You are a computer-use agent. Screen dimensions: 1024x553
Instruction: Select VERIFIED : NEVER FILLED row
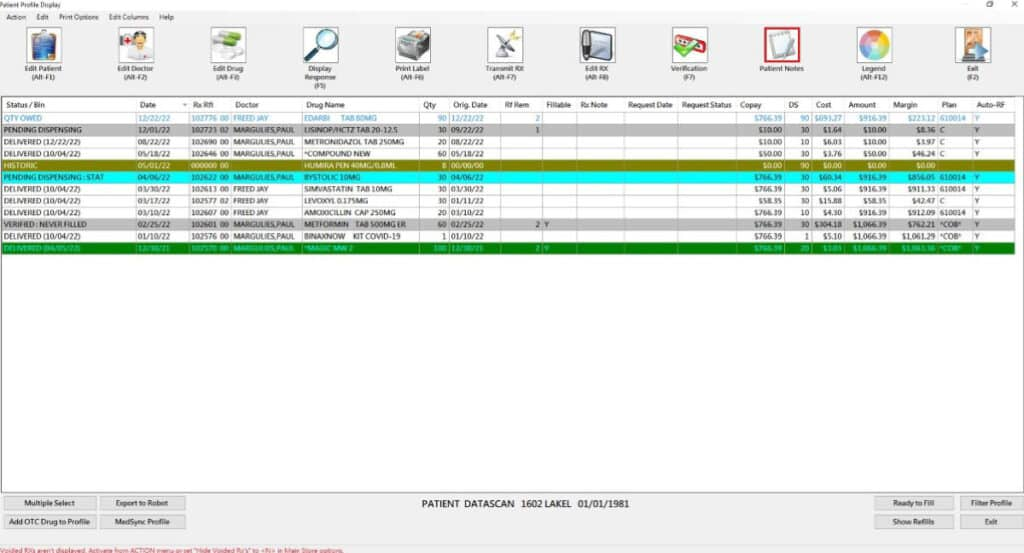click(508, 224)
